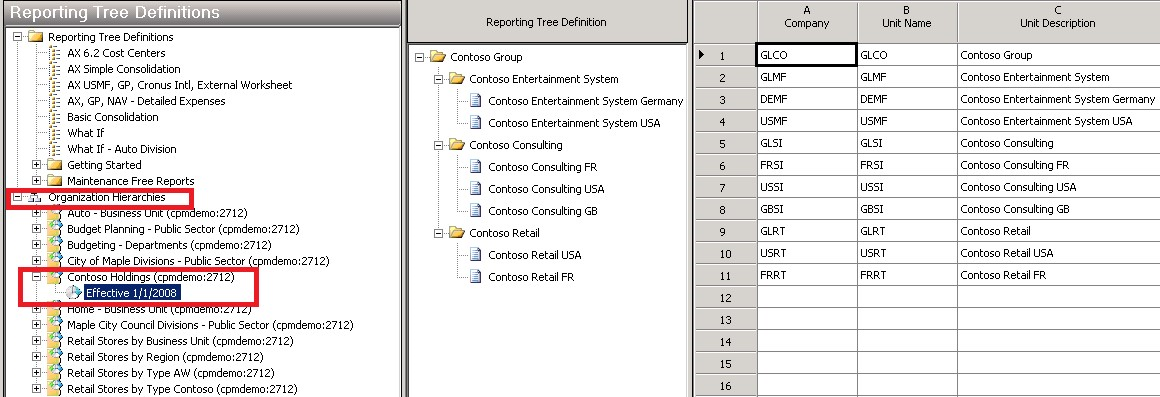
Task: Click the Retail Stores by Type AW icon
Action: (x=55, y=373)
